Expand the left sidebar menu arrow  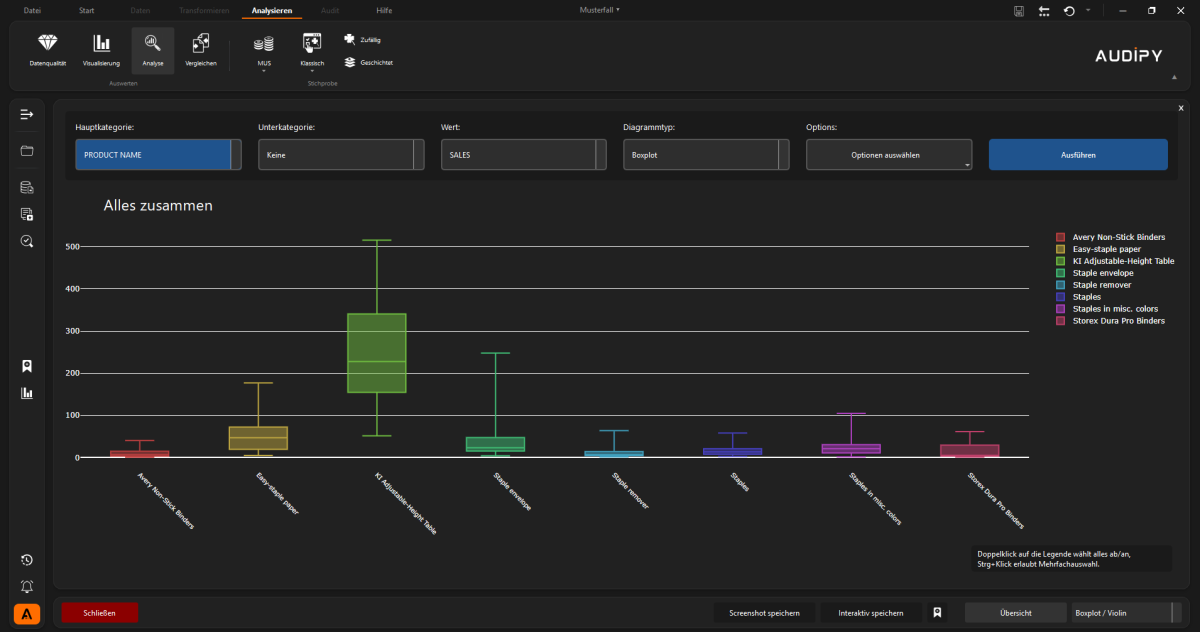[x=27, y=115]
